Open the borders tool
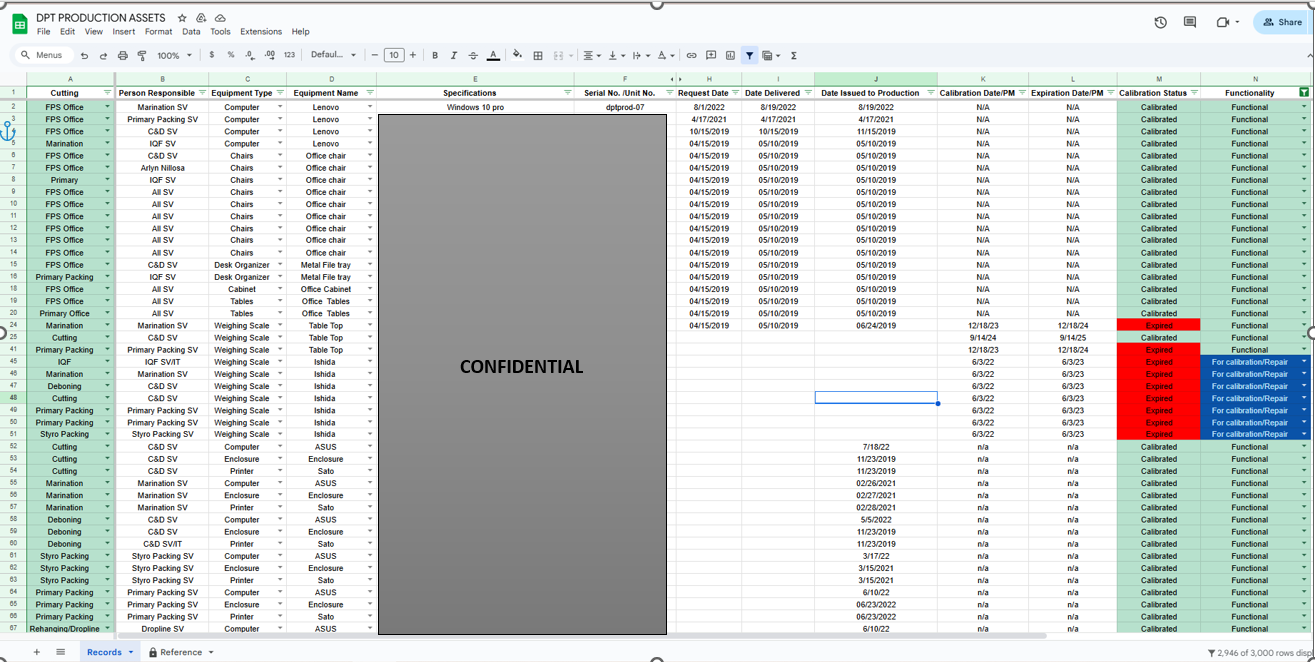The image size is (1315, 662). click(538, 56)
